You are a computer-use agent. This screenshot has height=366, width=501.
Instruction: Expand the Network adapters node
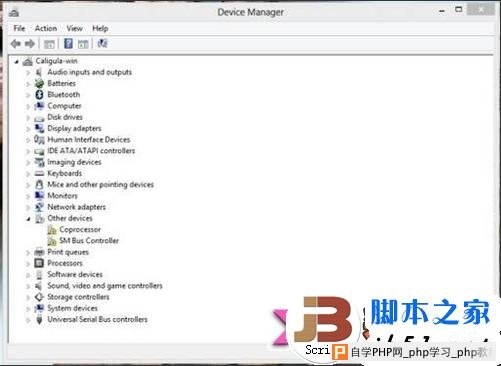[28, 208]
